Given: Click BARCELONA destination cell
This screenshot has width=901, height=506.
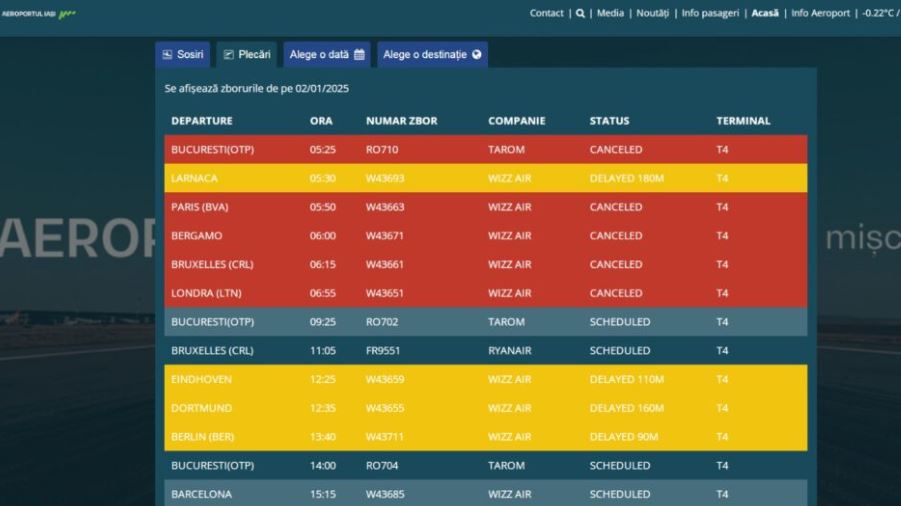Looking at the screenshot, I should pyautogui.click(x=202, y=495).
